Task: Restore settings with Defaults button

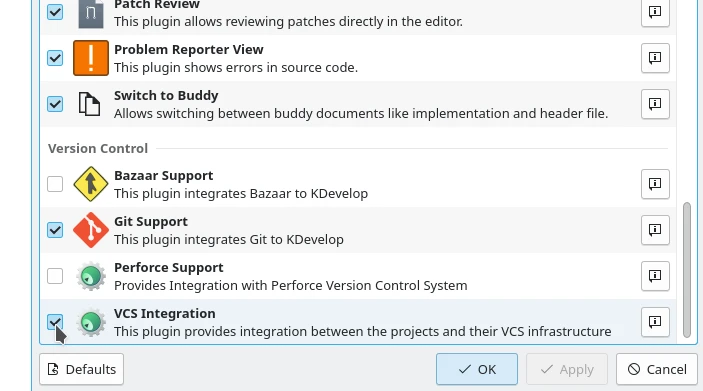Action: click(81, 369)
